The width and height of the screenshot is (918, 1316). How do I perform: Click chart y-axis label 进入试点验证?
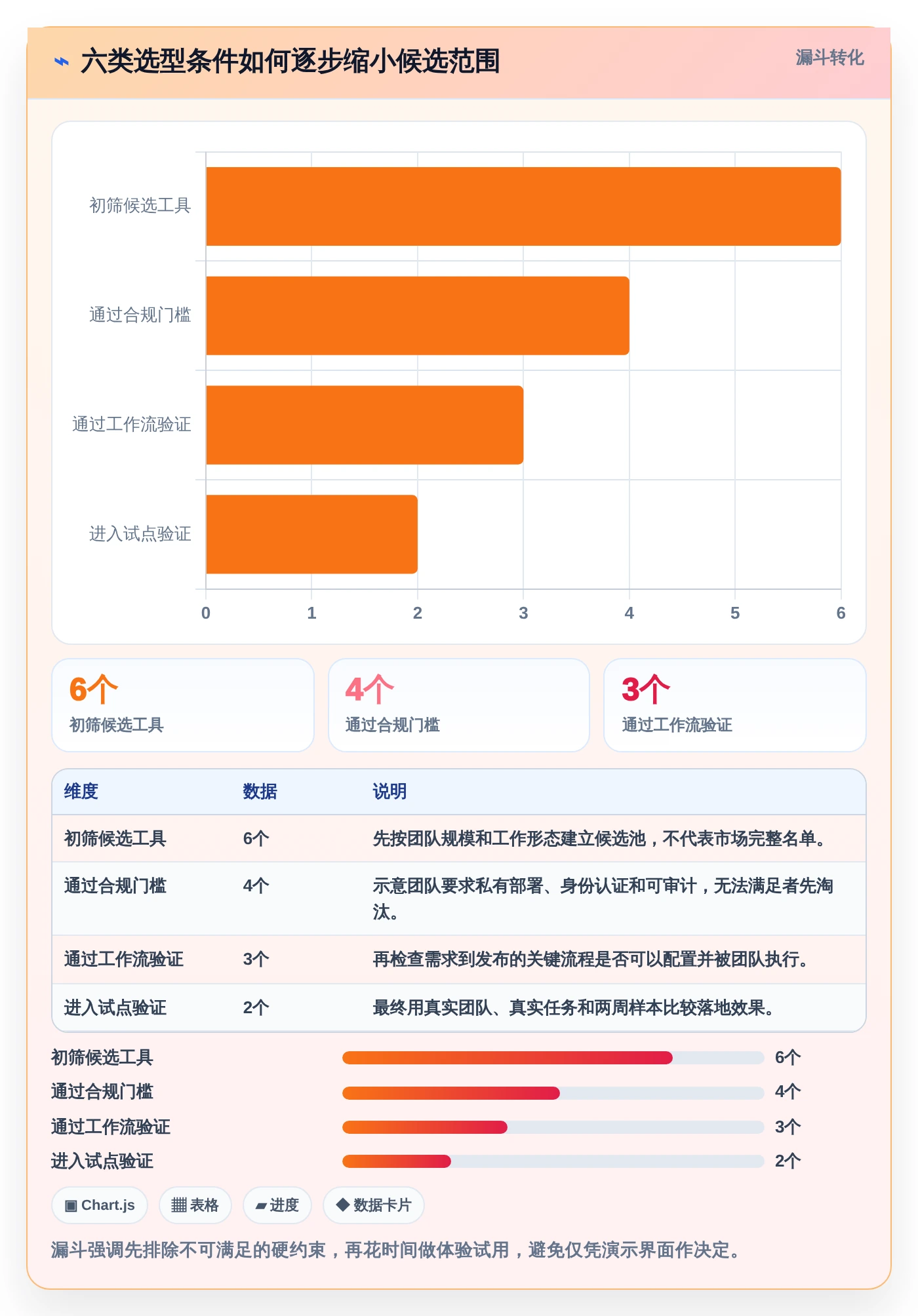(140, 534)
